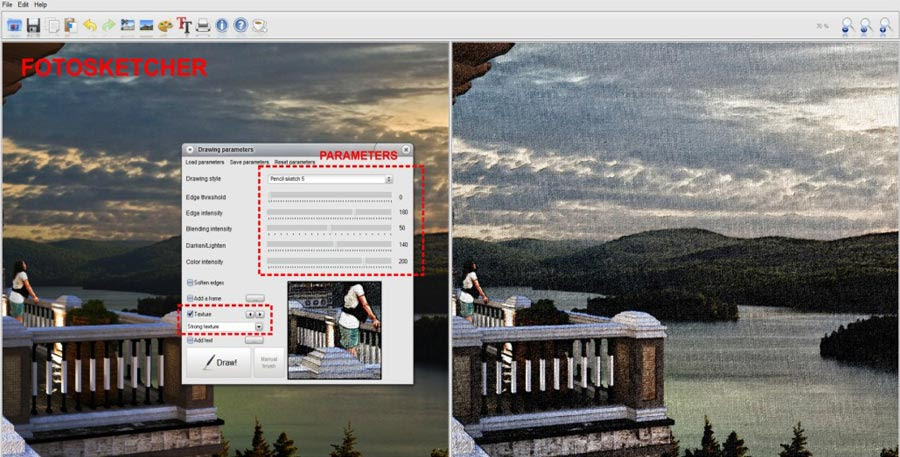Click the Edge intensity slider

pyautogui.click(x=329, y=213)
